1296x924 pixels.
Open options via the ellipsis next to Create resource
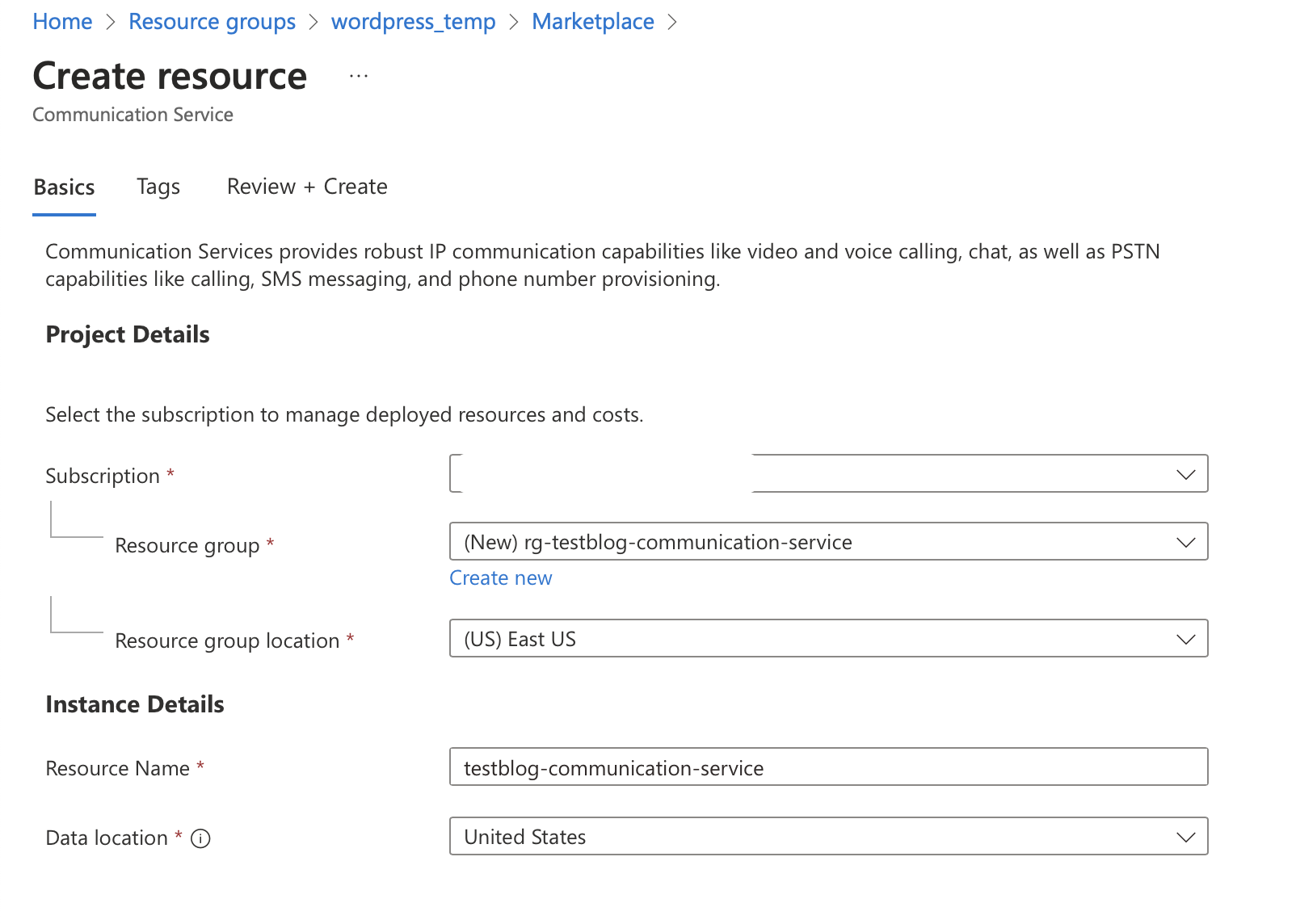(358, 76)
